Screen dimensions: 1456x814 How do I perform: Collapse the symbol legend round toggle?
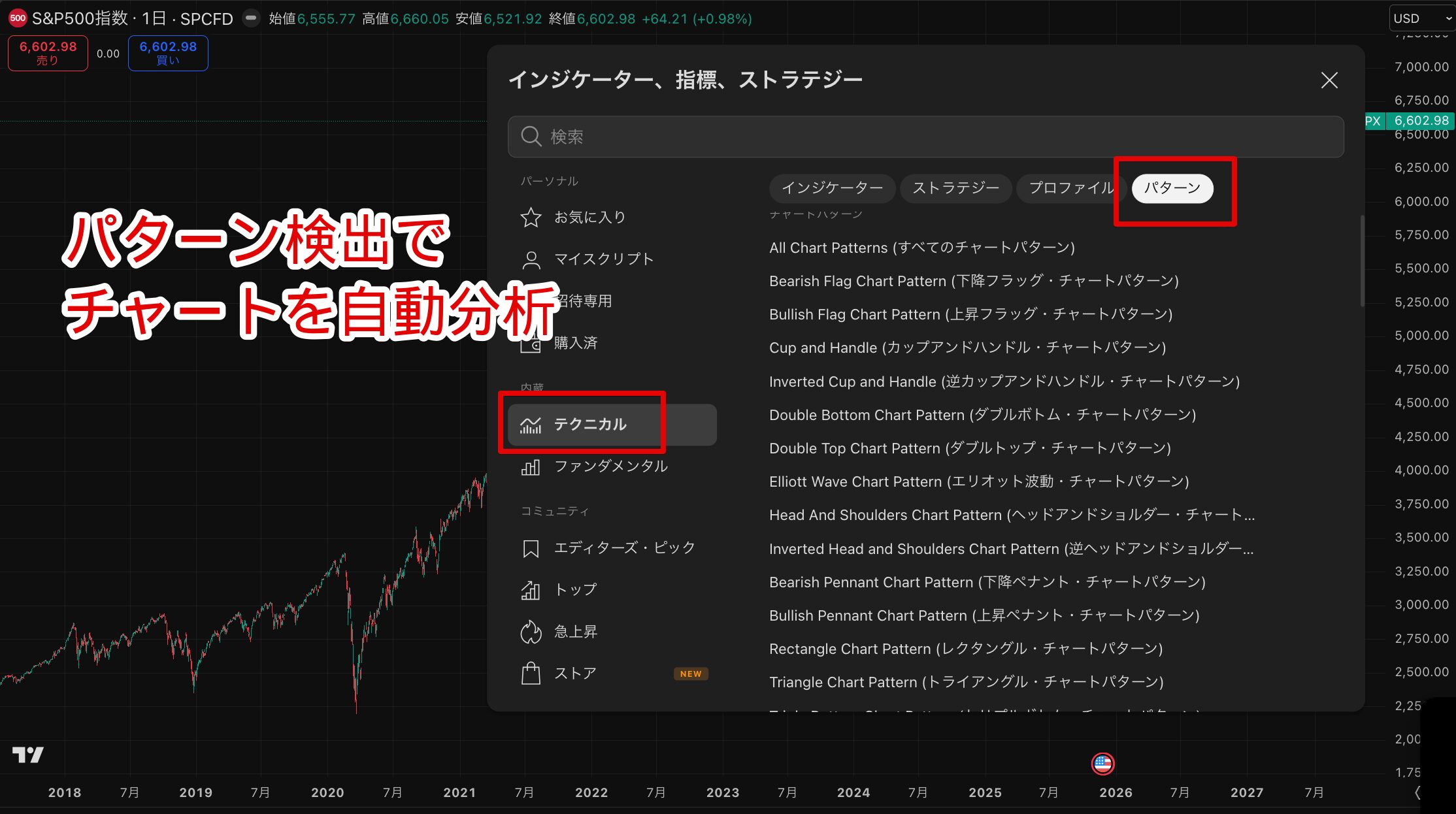point(250,18)
